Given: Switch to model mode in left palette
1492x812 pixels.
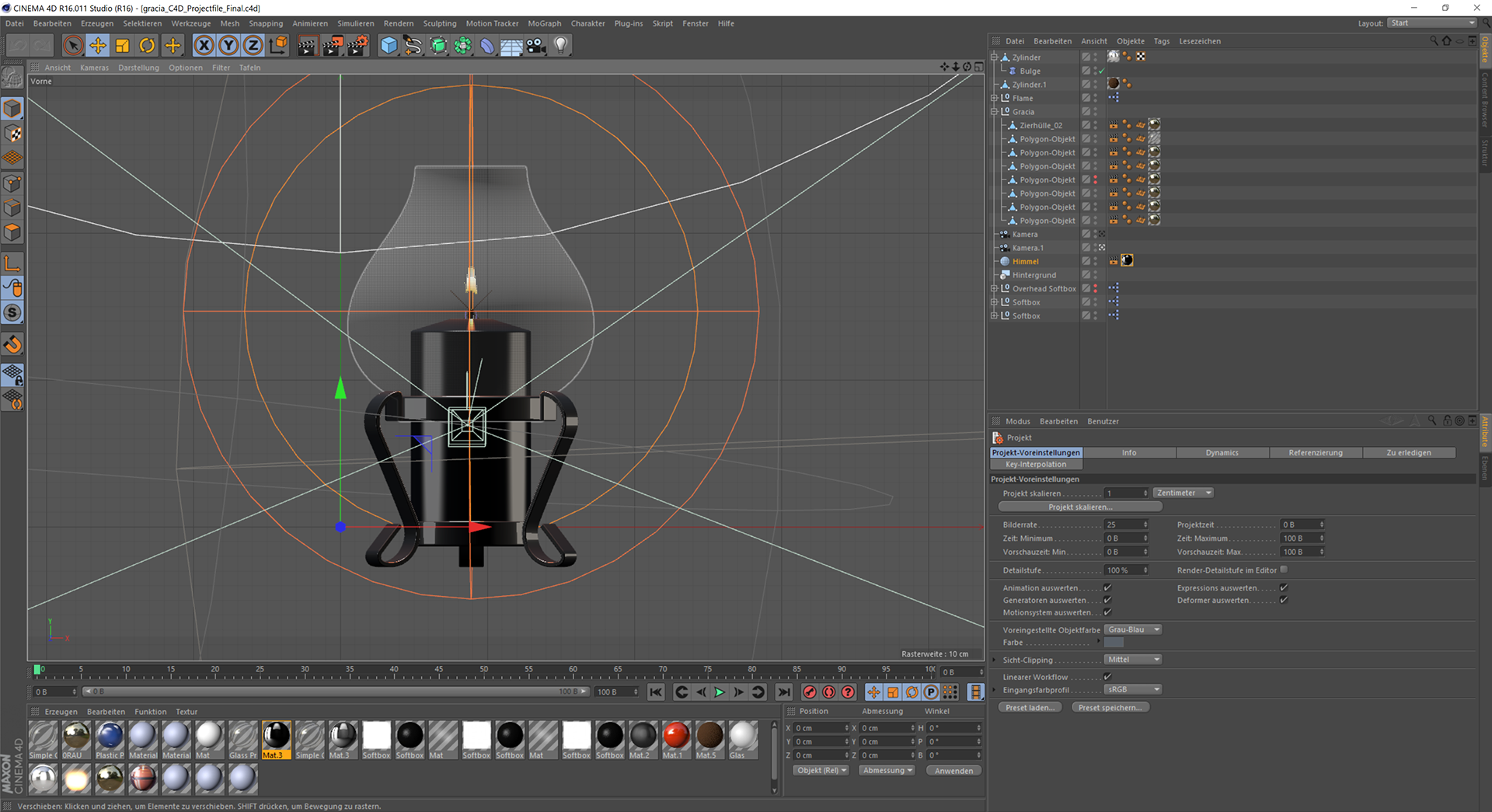Looking at the screenshot, I should [x=12, y=109].
